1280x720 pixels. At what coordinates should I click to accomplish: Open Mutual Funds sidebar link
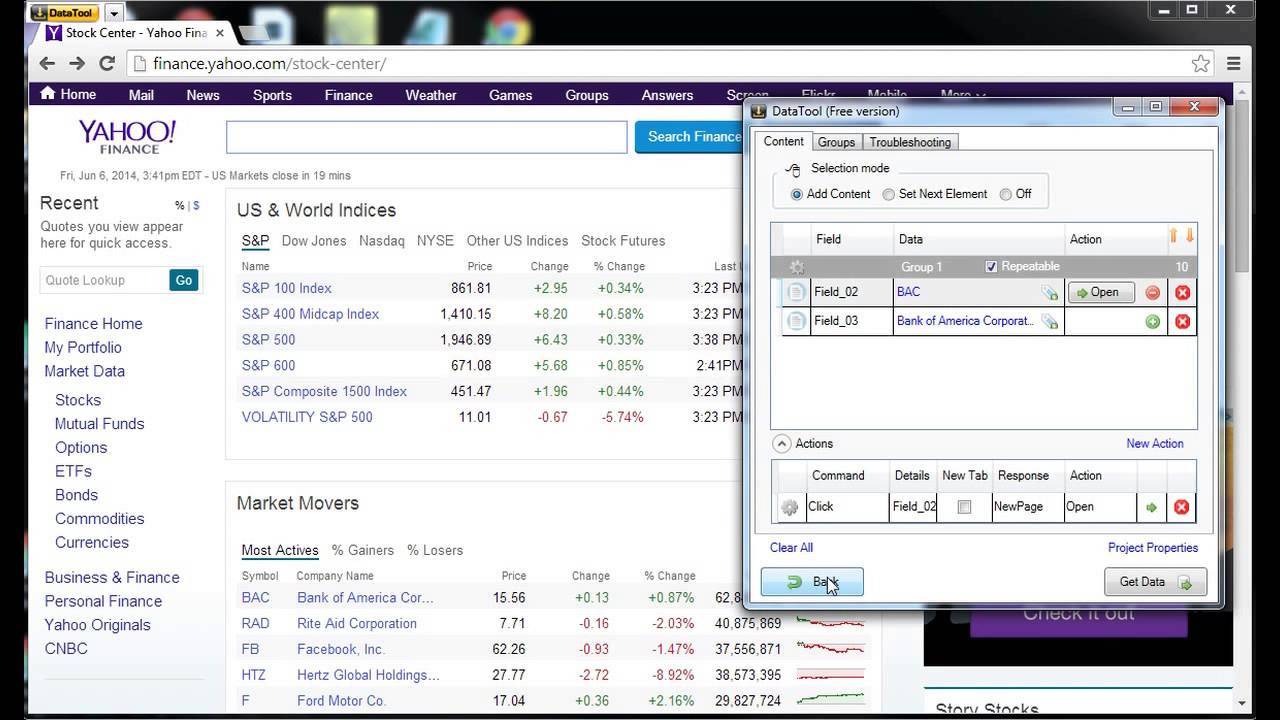[99, 424]
